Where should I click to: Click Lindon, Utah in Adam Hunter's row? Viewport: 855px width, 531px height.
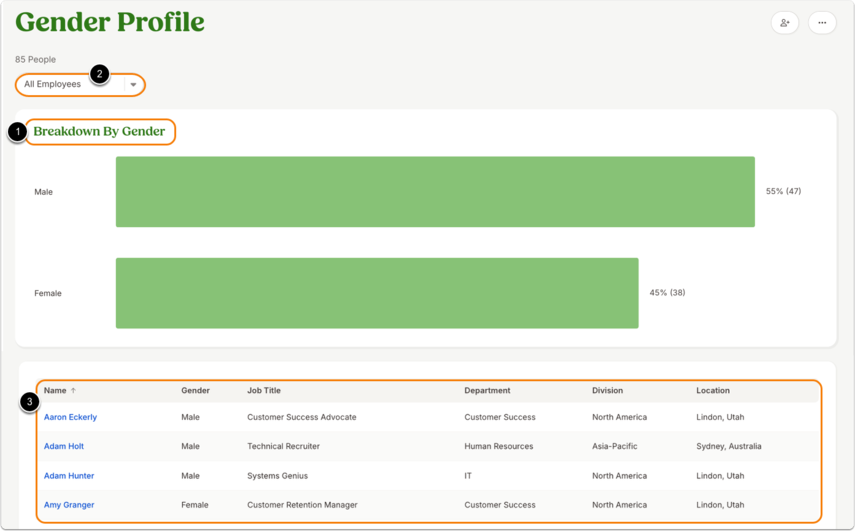[x=720, y=475]
